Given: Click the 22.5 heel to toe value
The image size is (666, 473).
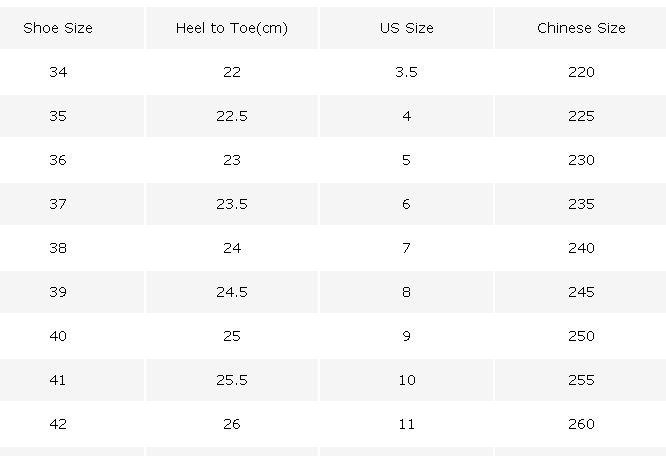Looking at the screenshot, I should pyautogui.click(x=232, y=116).
